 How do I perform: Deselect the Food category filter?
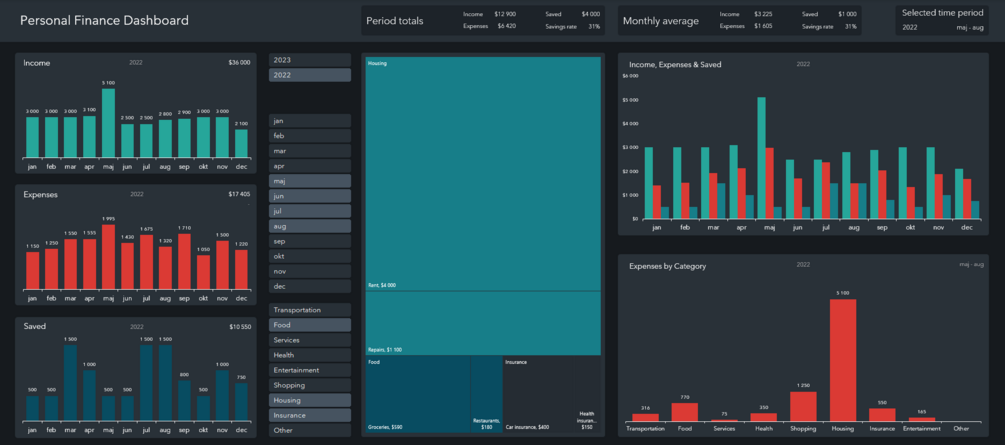coord(310,325)
